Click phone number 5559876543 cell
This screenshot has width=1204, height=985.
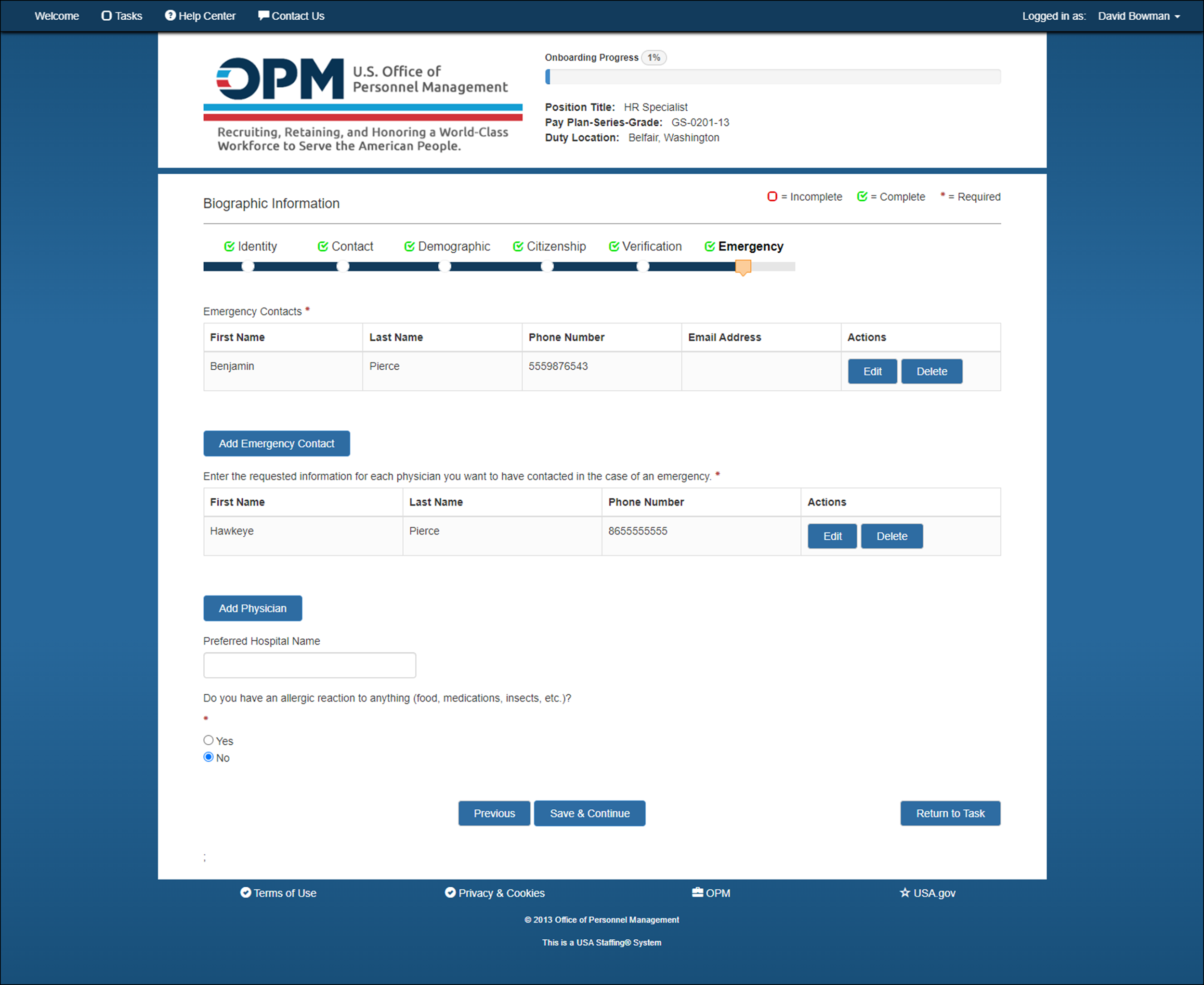coord(602,371)
